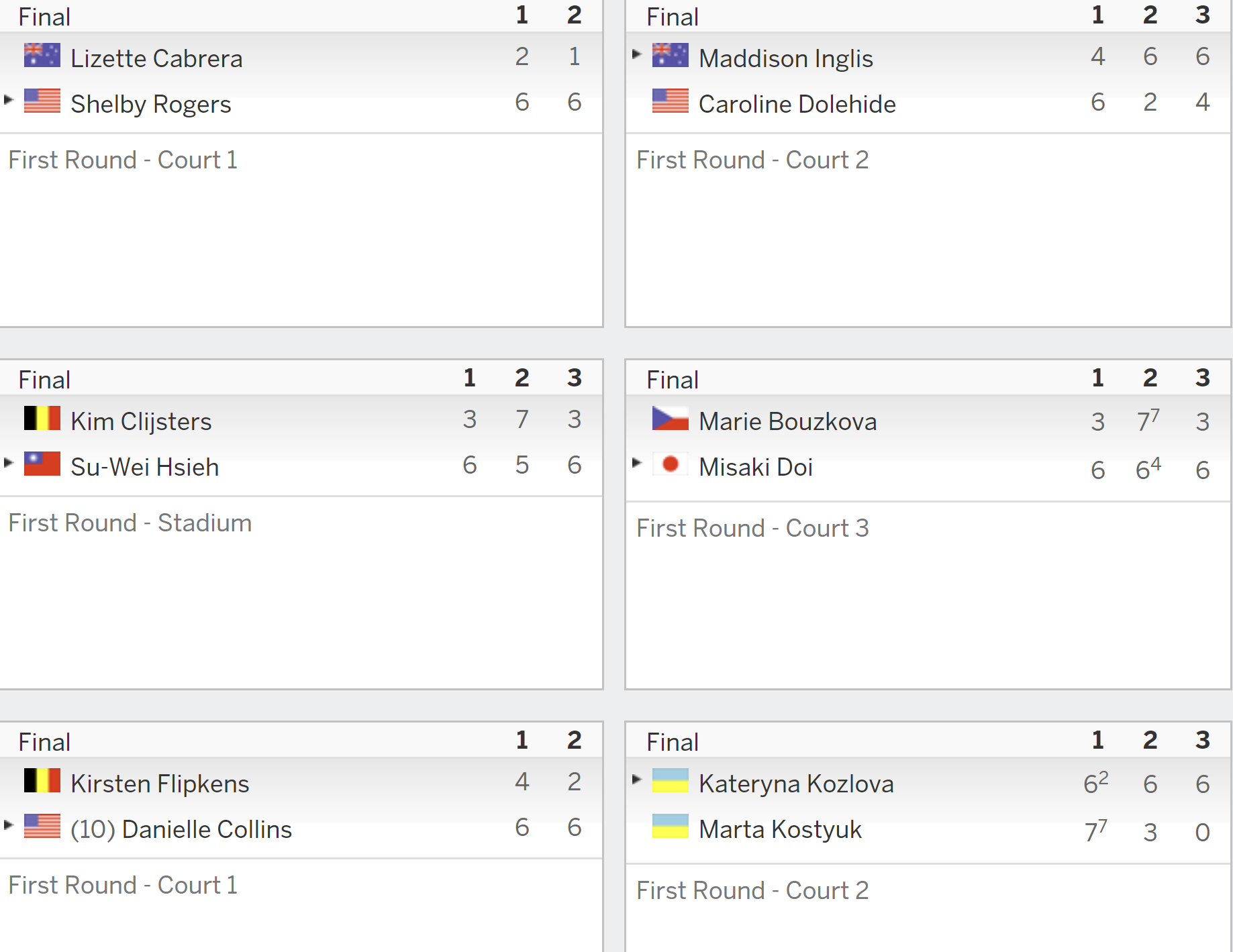Click Bouzkova's second set tiebreak score
Image resolution: width=1233 pixels, height=952 pixels.
[x=1148, y=421]
